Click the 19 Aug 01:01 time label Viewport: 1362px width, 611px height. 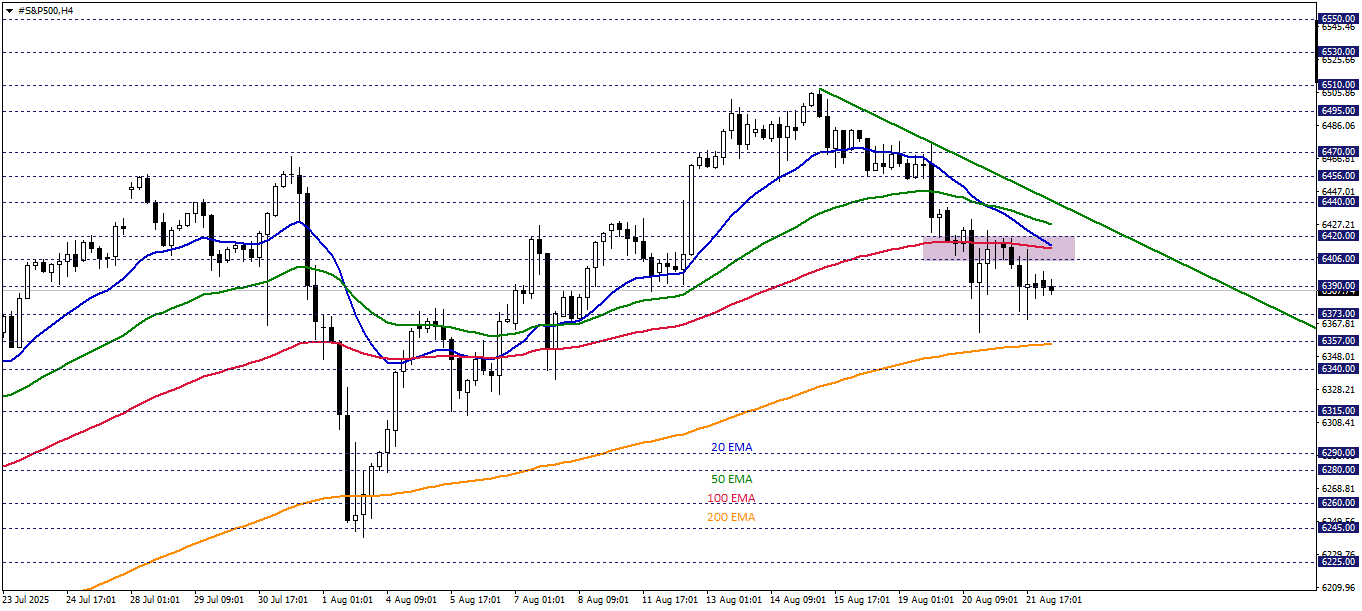pyautogui.click(x=928, y=601)
